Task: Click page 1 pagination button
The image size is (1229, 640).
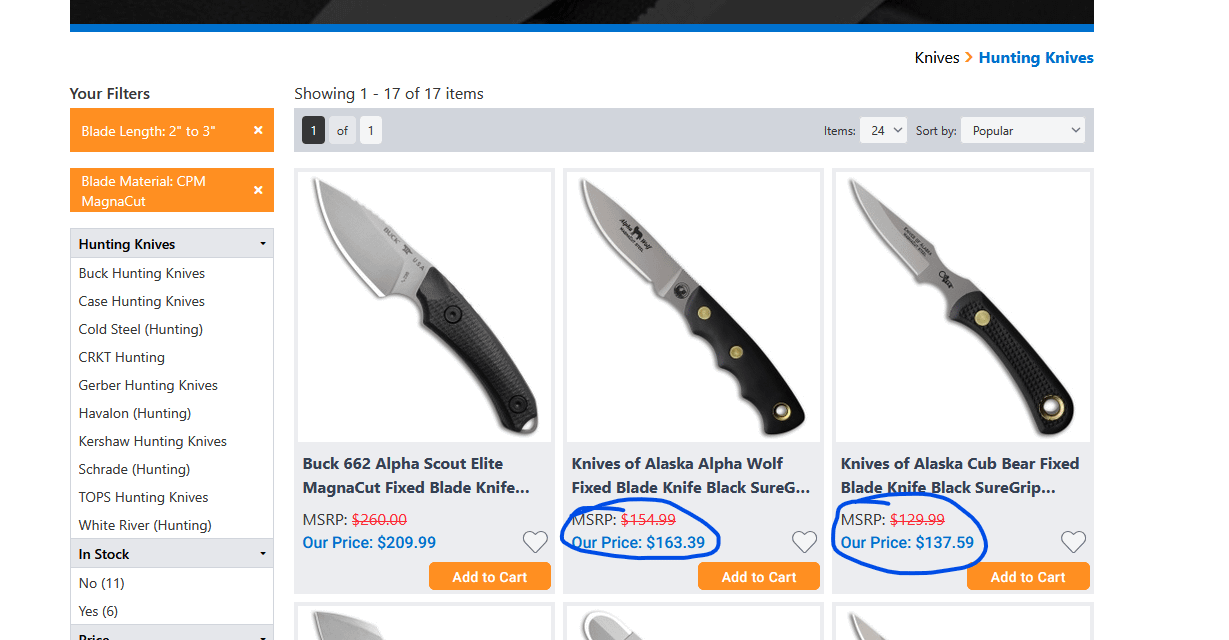Action: [x=313, y=130]
